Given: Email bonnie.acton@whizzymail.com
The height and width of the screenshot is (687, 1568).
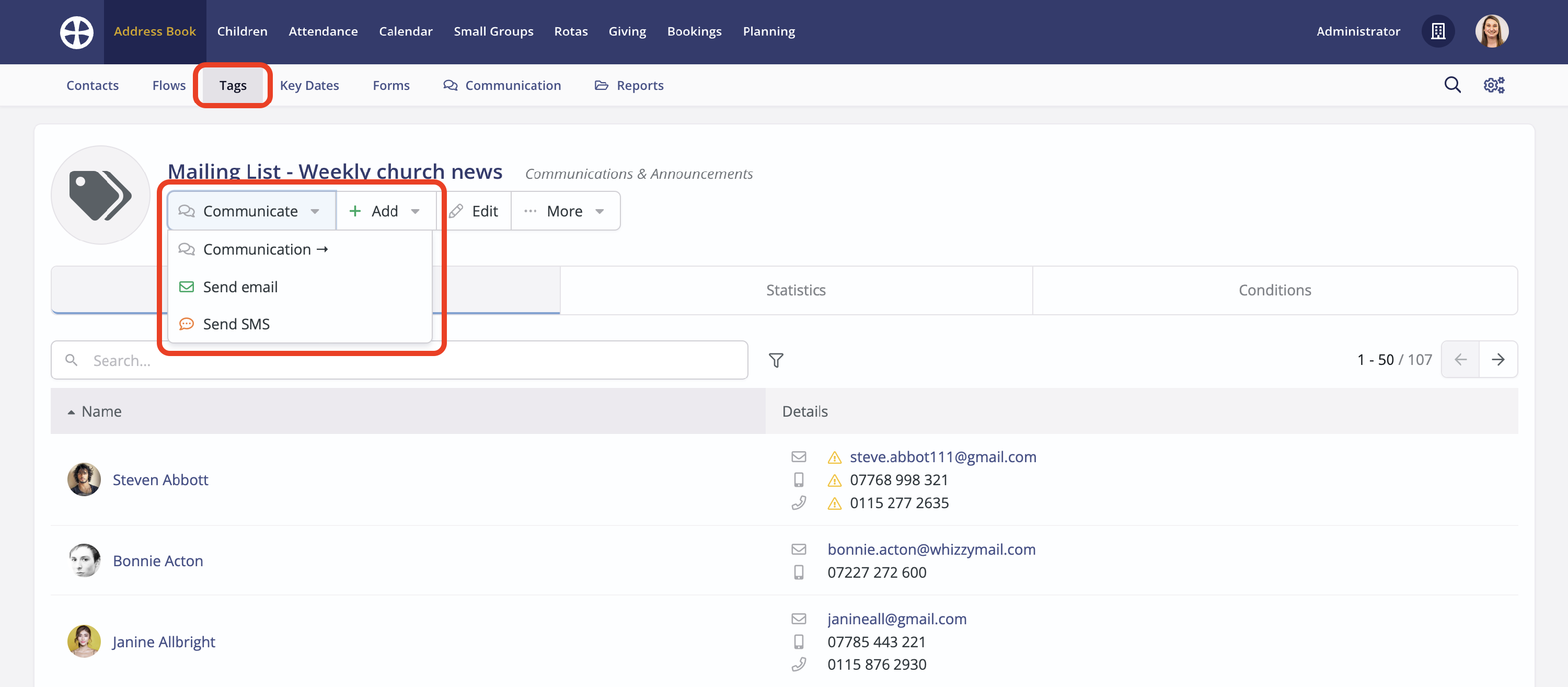Looking at the screenshot, I should [931, 549].
